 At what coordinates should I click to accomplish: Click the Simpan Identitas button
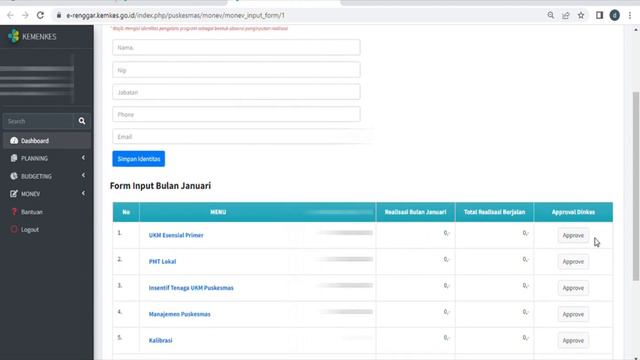[139, 159]
